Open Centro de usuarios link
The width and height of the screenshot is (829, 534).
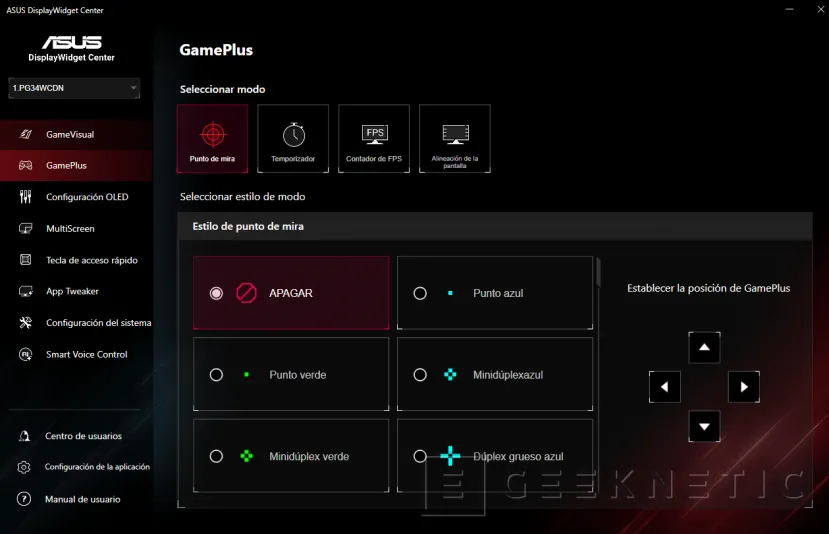click(83, 436)
